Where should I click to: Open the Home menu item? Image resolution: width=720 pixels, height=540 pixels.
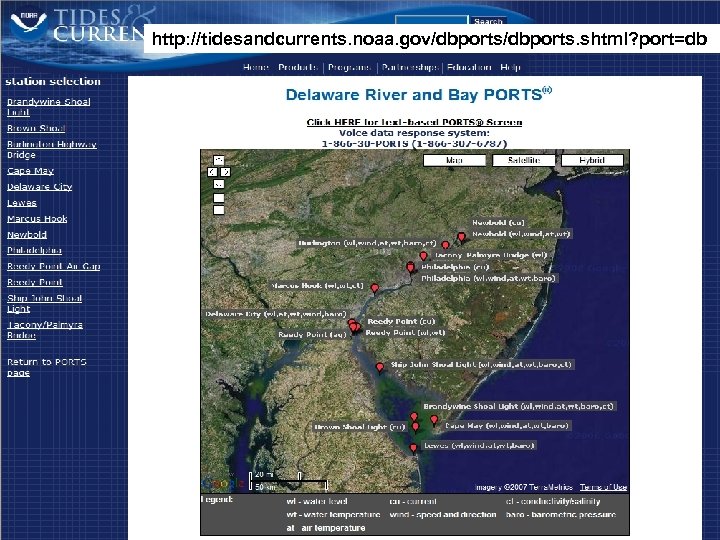pos(256,67)
